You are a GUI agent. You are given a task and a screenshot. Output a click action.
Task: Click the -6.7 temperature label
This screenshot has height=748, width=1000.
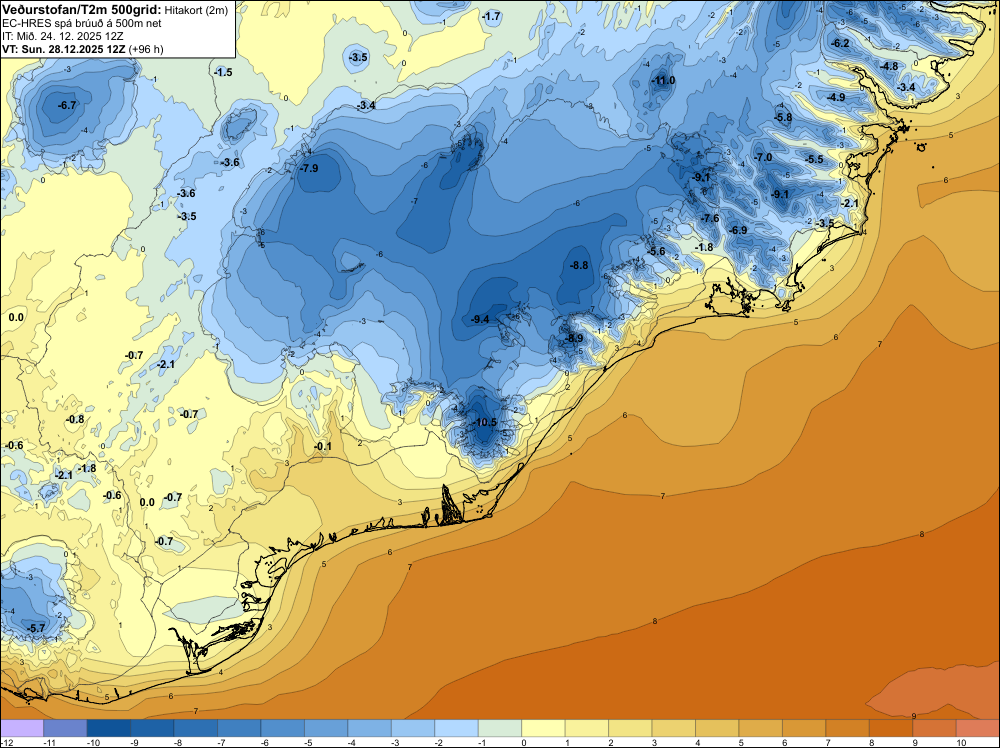pyautogui.click(x=67, y=105)
